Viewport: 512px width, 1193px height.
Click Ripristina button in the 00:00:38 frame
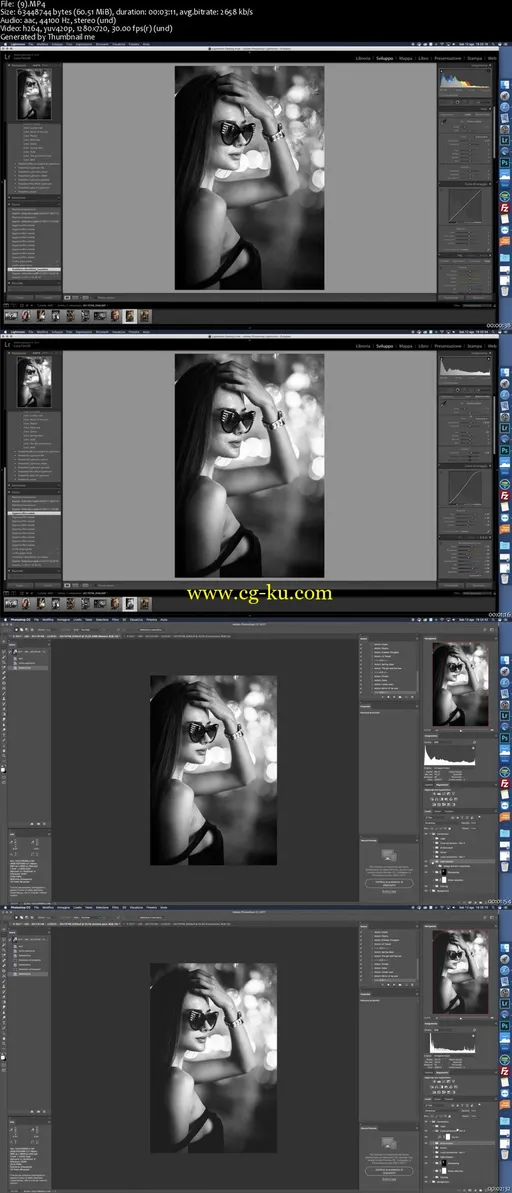(x=479, y=297)
